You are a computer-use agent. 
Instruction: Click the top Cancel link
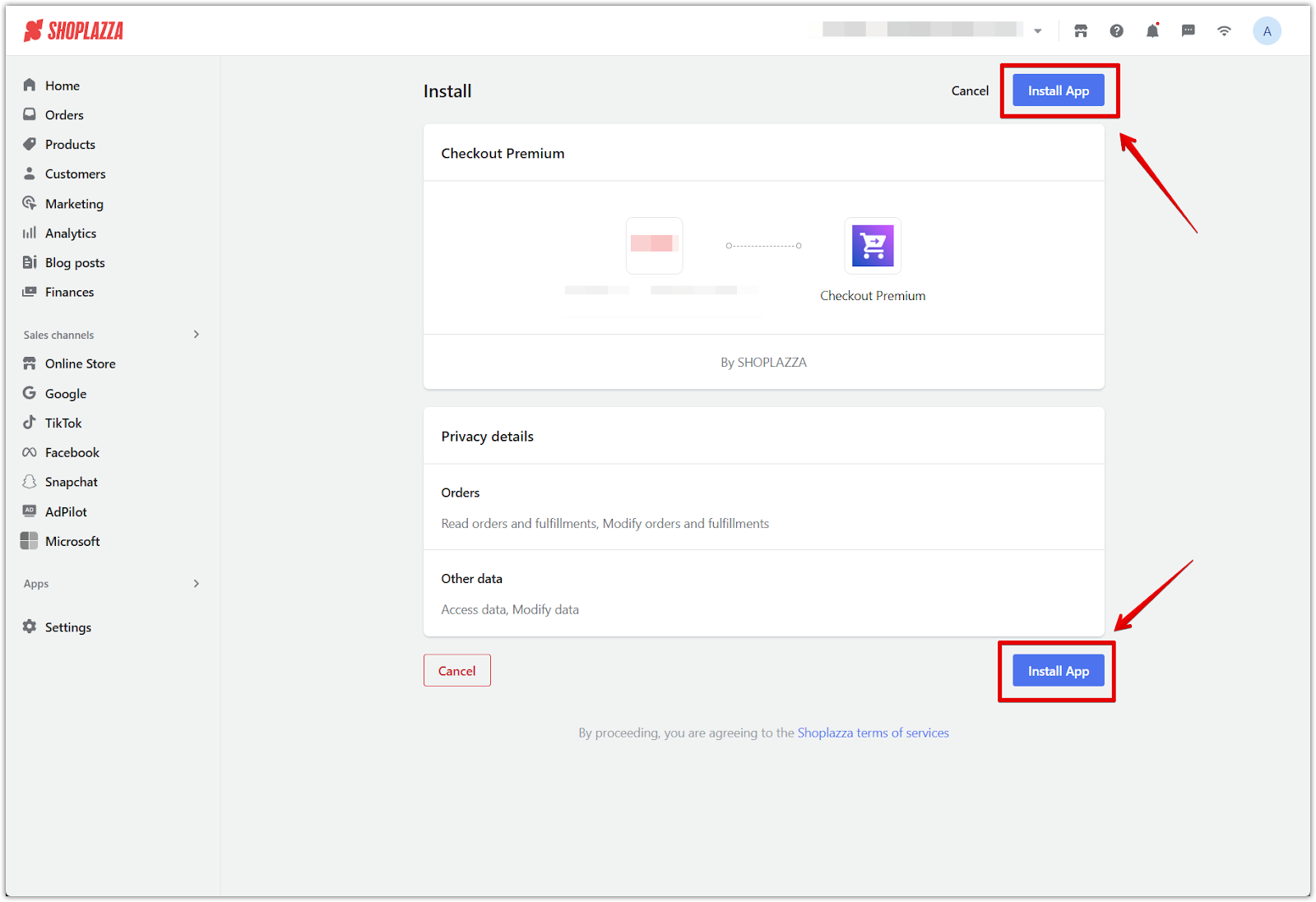click(970, 90)
